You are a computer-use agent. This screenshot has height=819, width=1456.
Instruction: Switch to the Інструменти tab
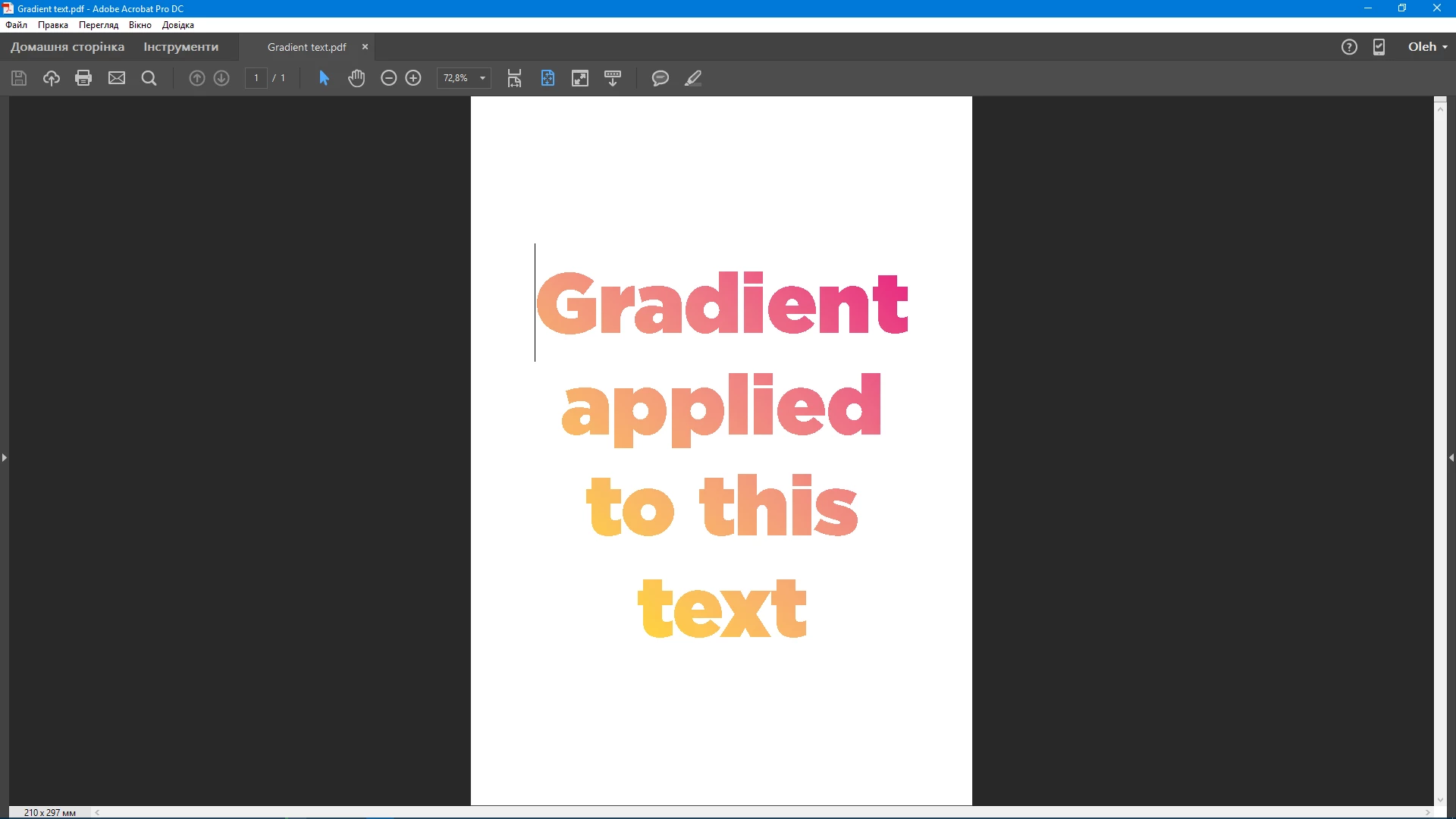coord(180,47)
